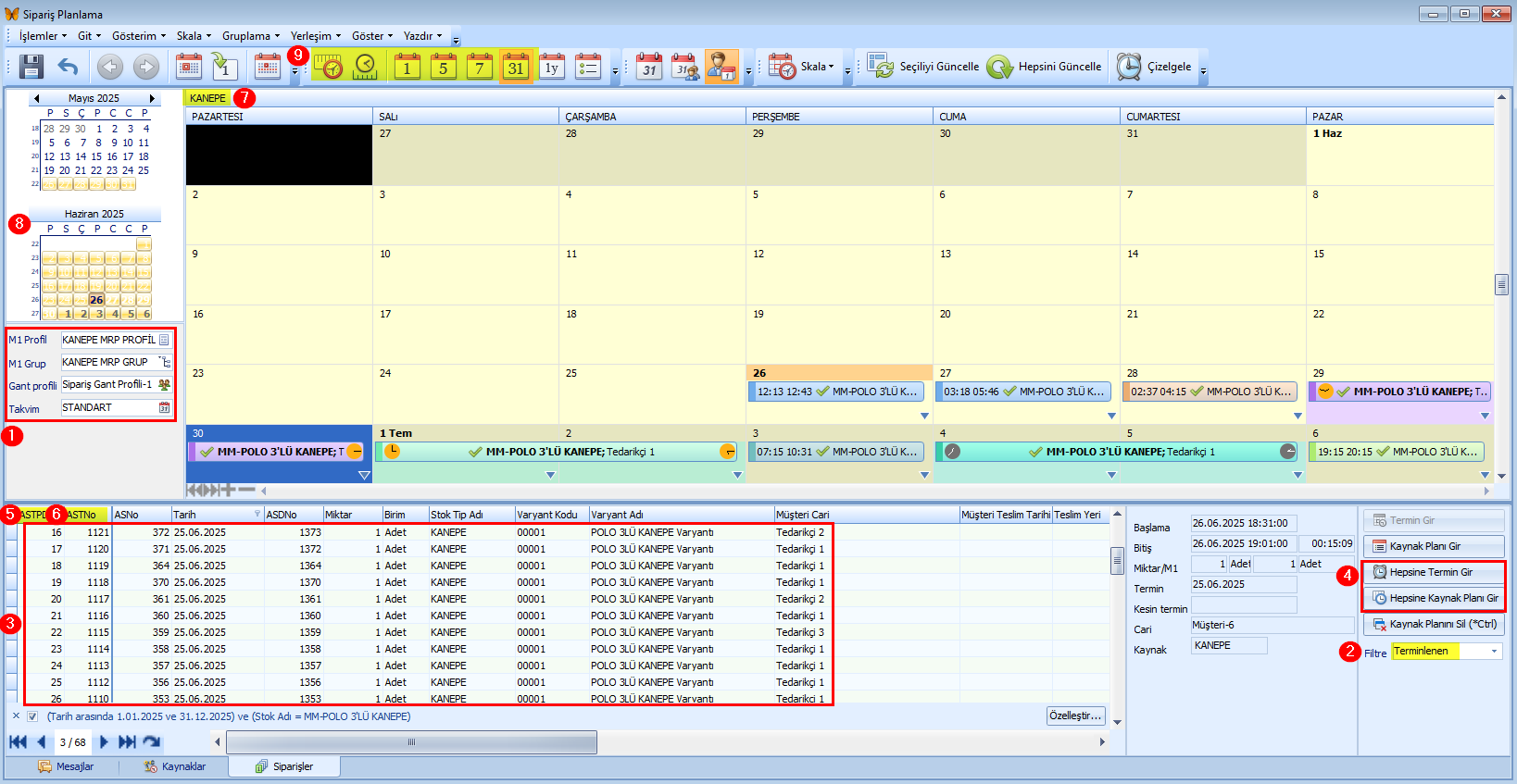1517x784 pixels.
Task: Select the 31-day month view
Action: click(516, 67)
